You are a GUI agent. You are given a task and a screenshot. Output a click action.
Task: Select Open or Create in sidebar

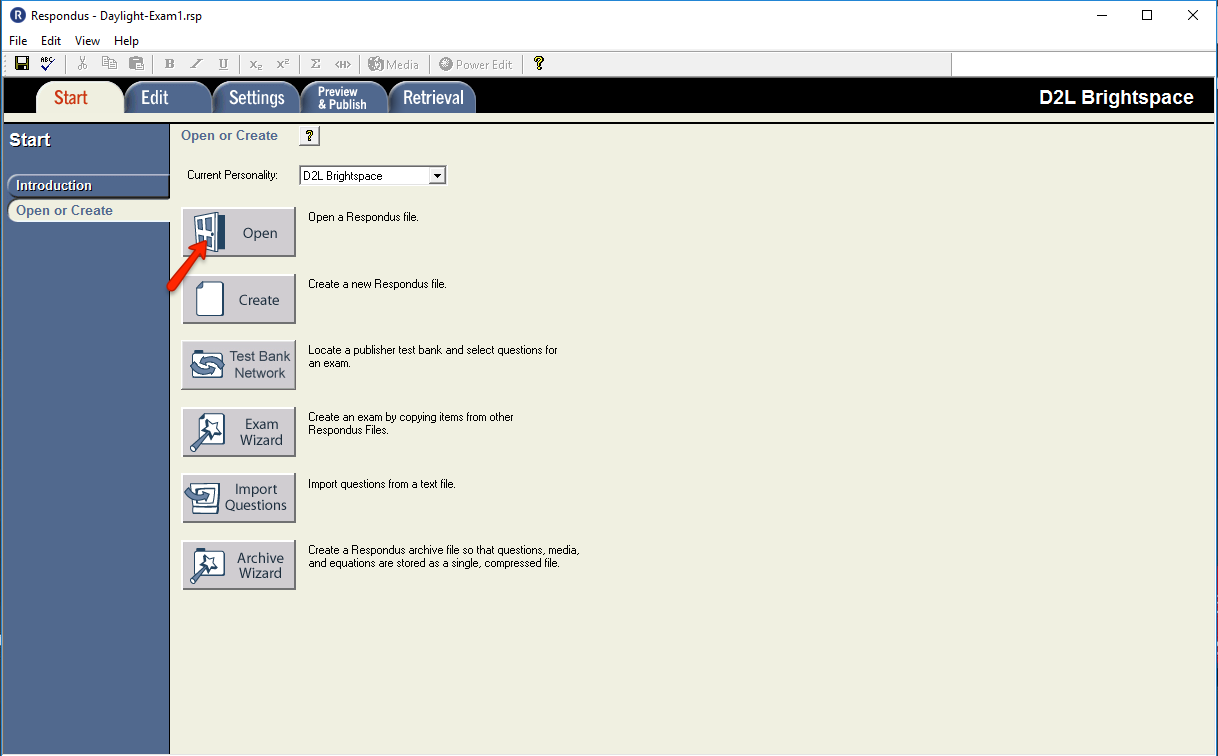(x=88, y=211)
